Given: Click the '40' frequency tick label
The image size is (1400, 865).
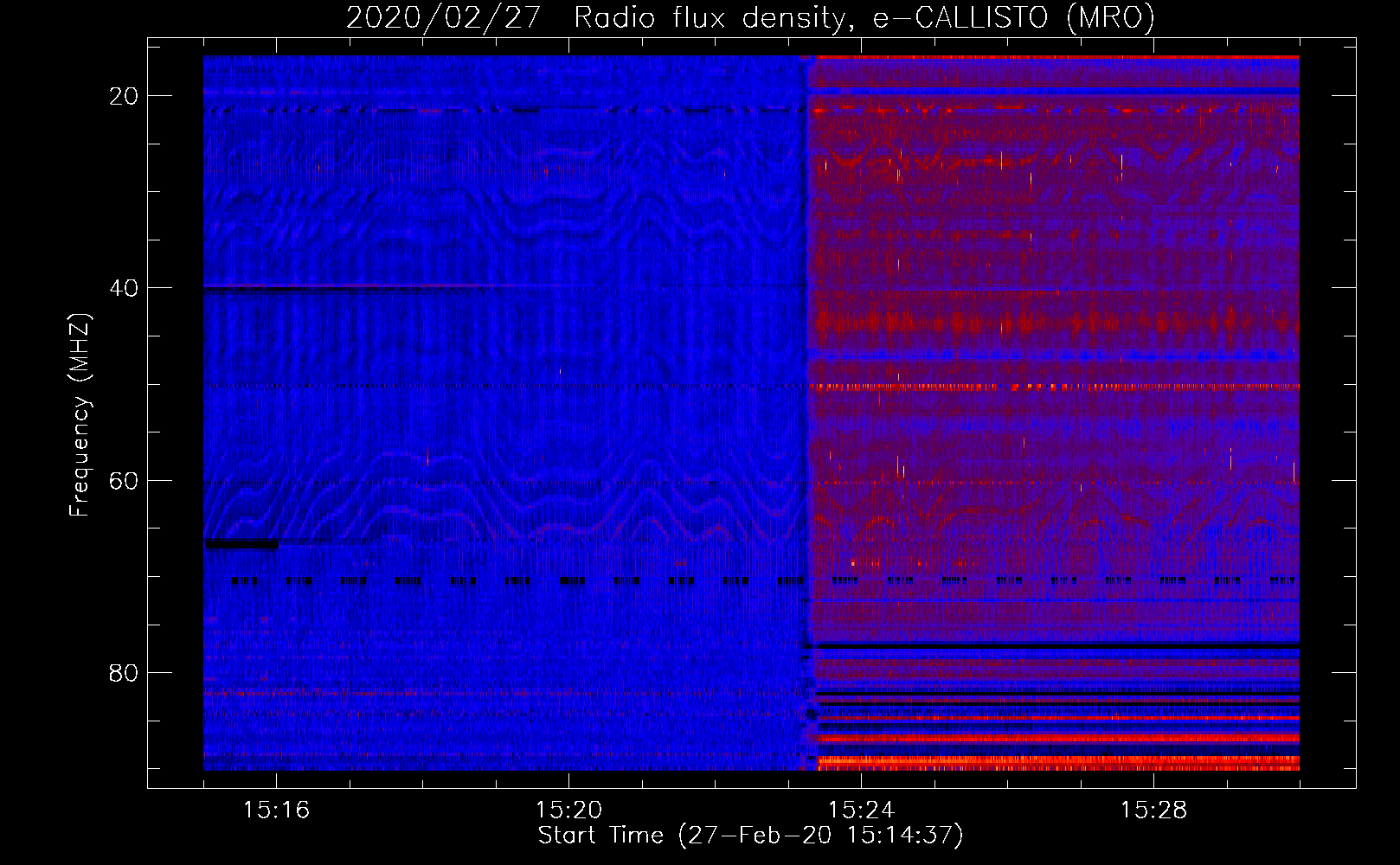Looking at the screenshot, I should click(125, 288).
